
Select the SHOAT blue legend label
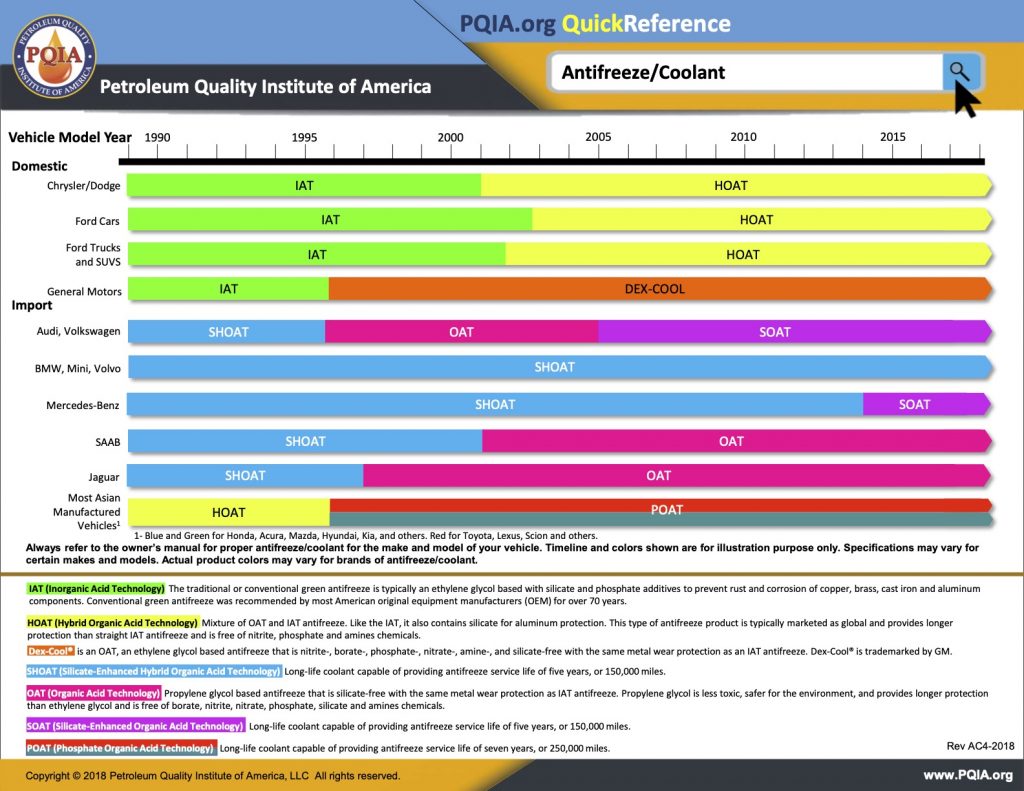pyautogui.click(x=154, y=671)
